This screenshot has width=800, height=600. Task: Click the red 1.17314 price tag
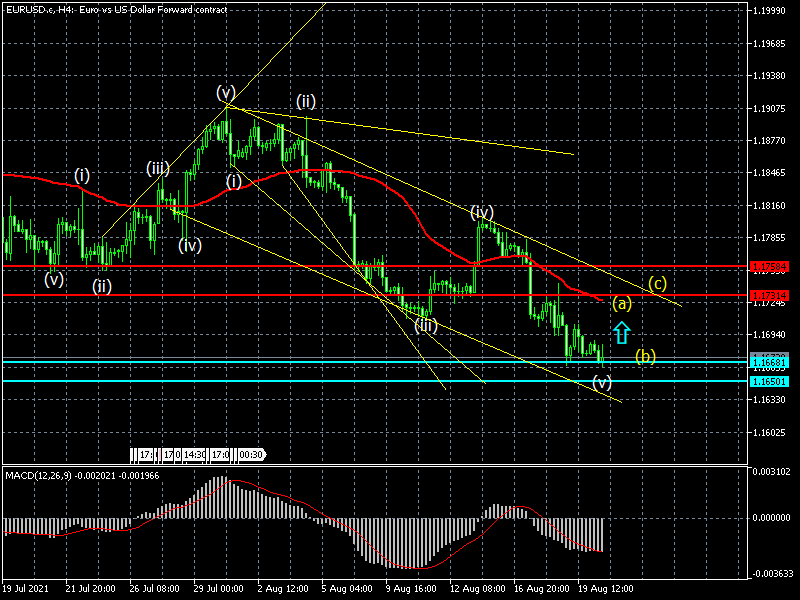click(x=773, y=295)
